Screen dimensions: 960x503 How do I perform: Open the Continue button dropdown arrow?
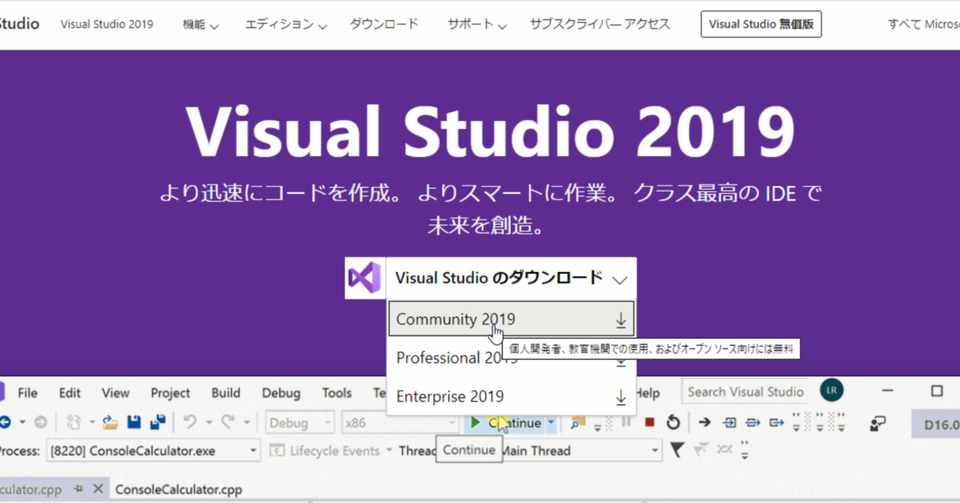pyautogui.click(x=550, y=422)
